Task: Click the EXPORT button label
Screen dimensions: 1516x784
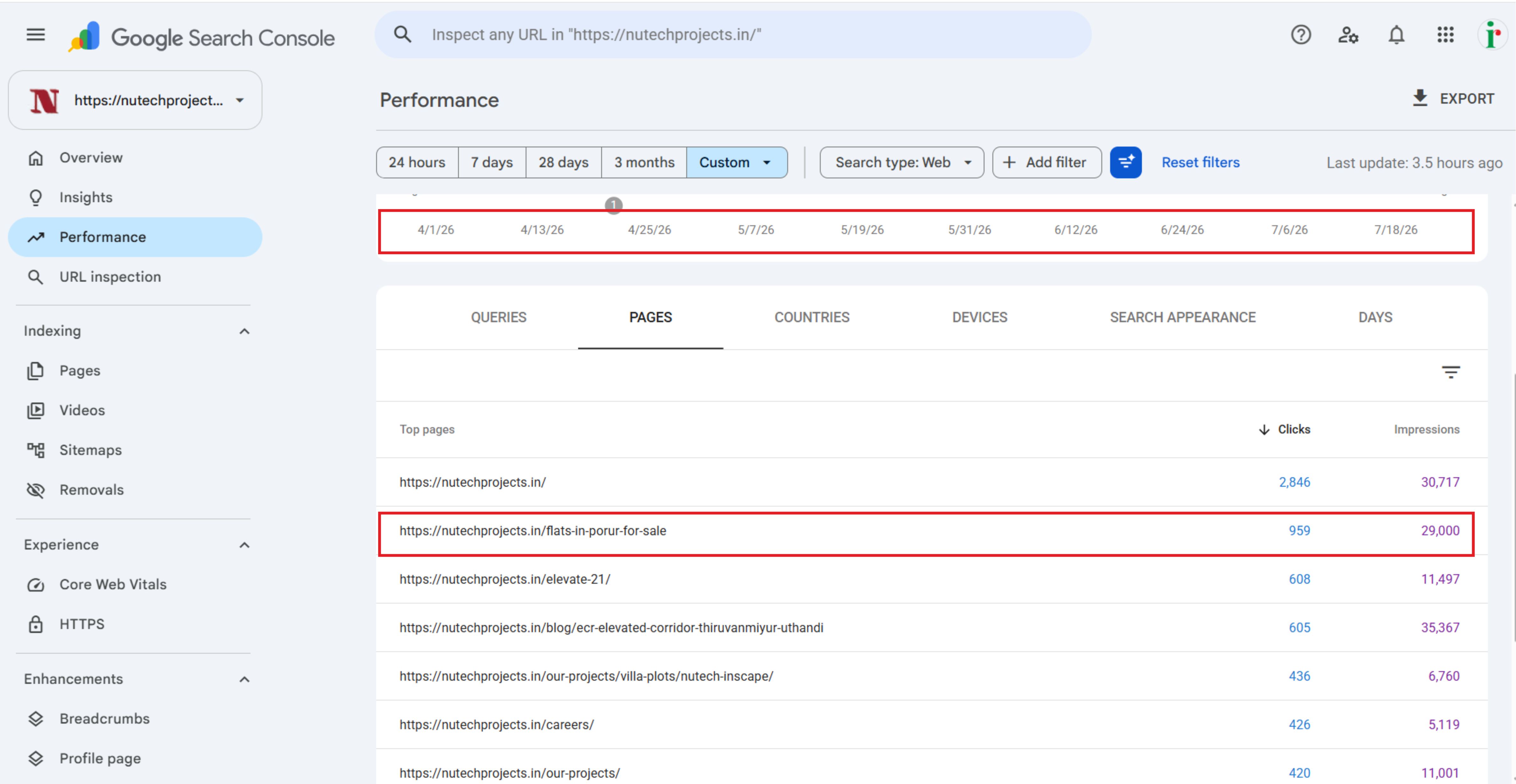Action: click(x=1467, y=99)
